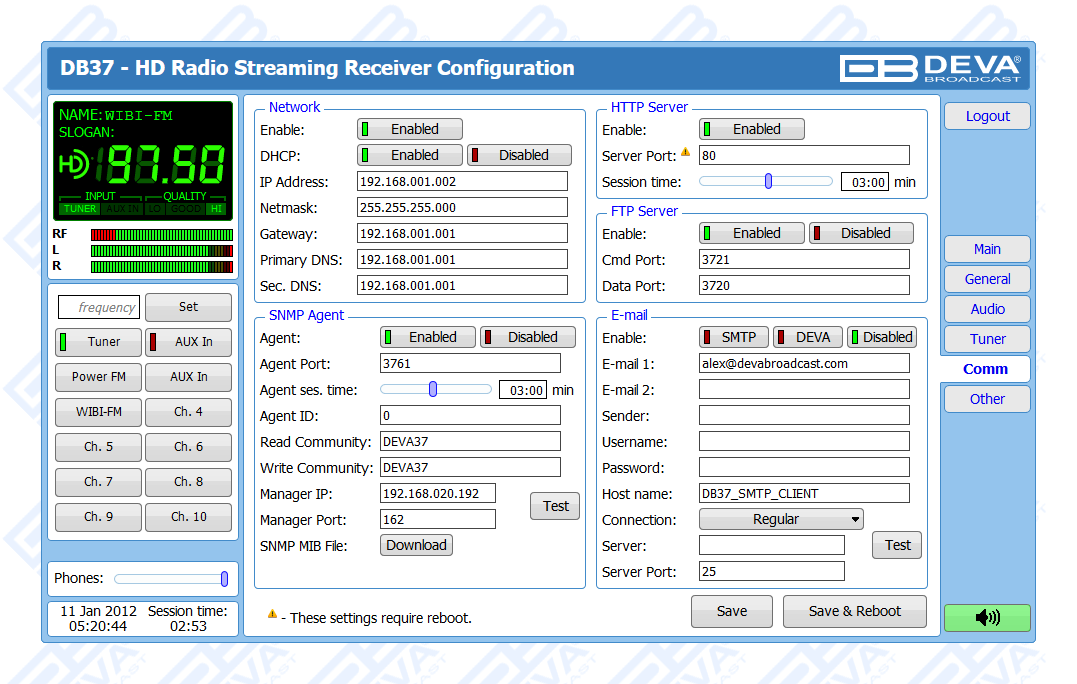Disable the FTP Server
This screenshot has height=684, width=1077.
point(861,233)
